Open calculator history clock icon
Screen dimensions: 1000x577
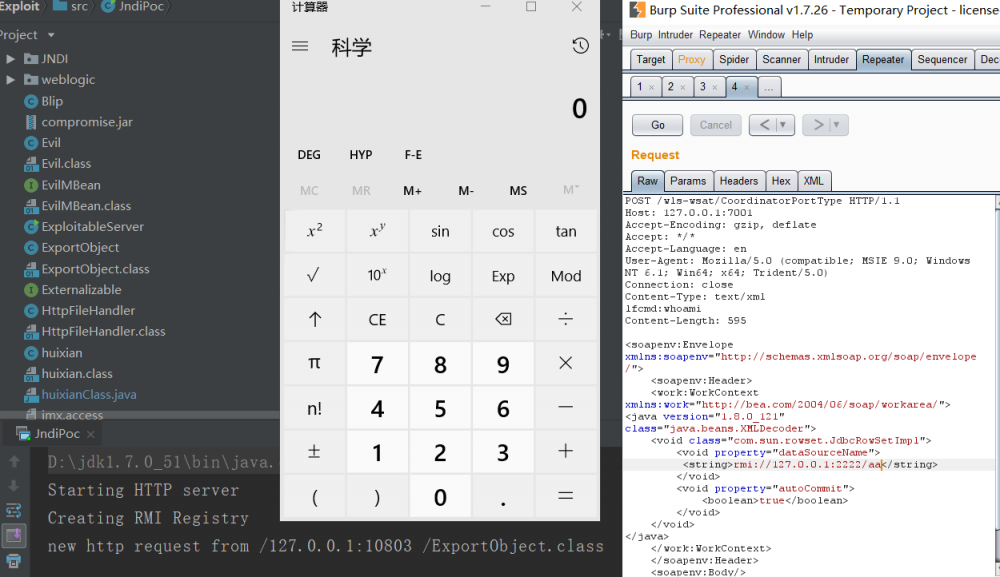580,46
